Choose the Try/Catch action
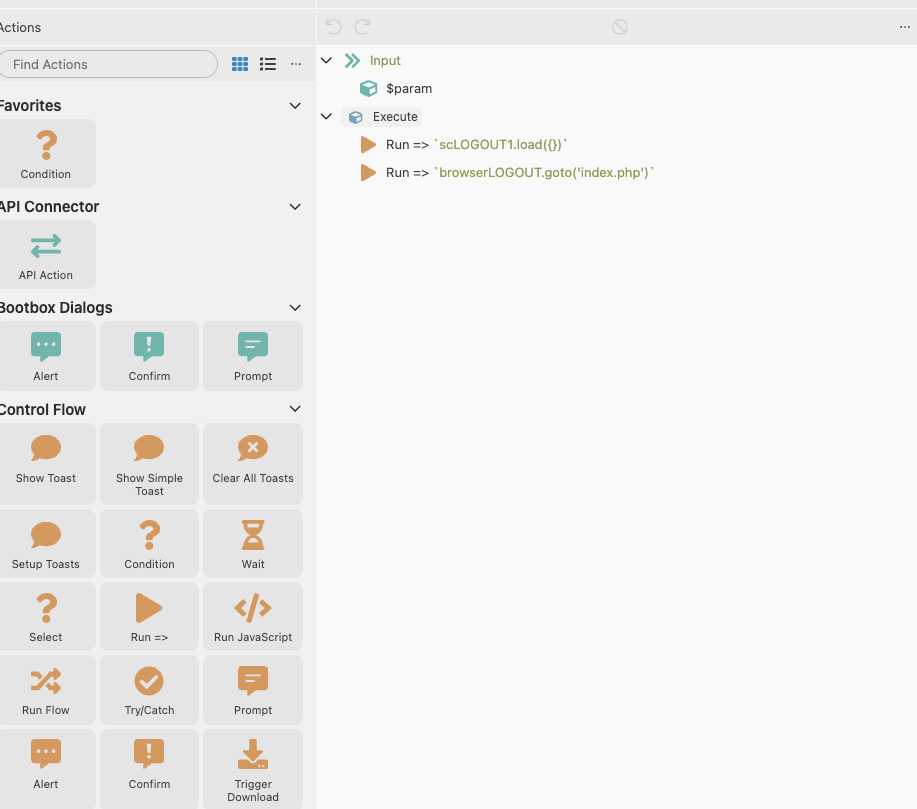The height and width of the screenshot is (809, 917). [149, 690]
